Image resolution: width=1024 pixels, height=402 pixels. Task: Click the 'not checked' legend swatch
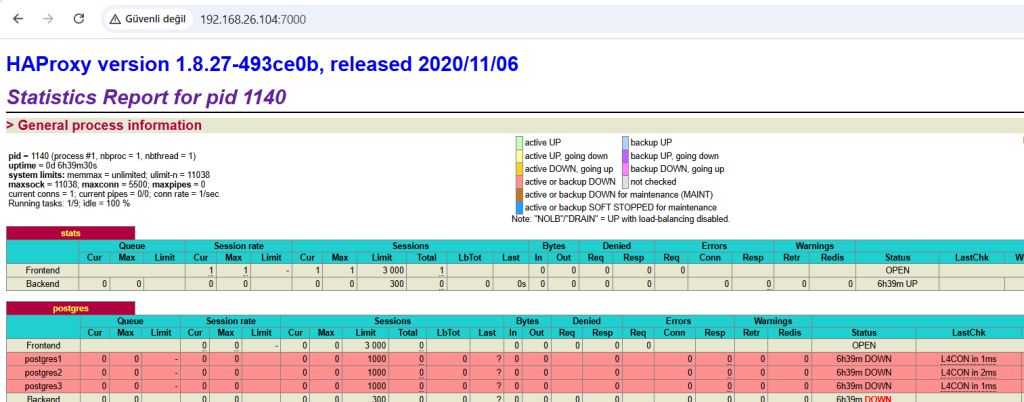coord(625,182)
